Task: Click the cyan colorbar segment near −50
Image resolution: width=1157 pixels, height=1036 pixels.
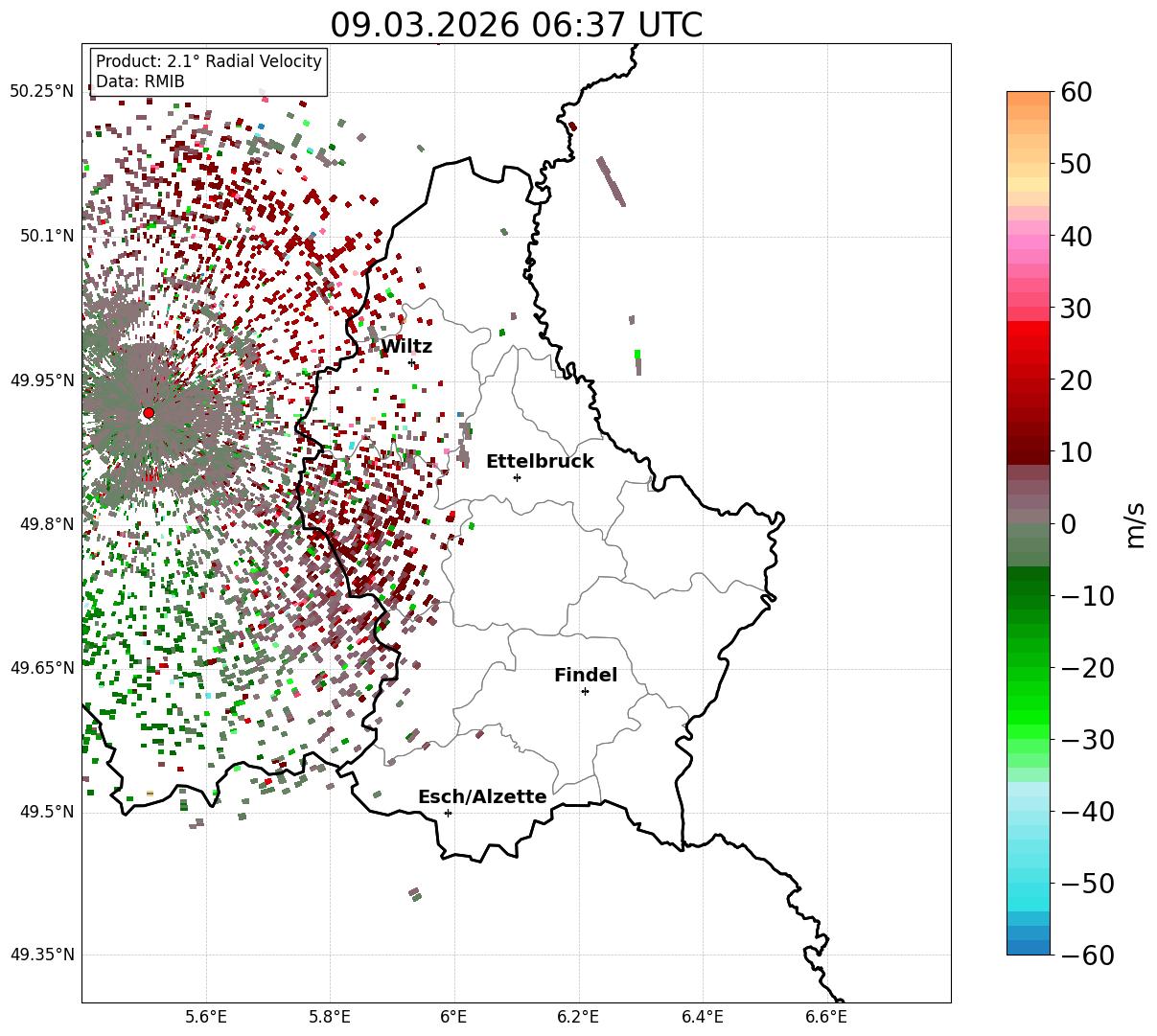Action: (x=1029, y=883)
